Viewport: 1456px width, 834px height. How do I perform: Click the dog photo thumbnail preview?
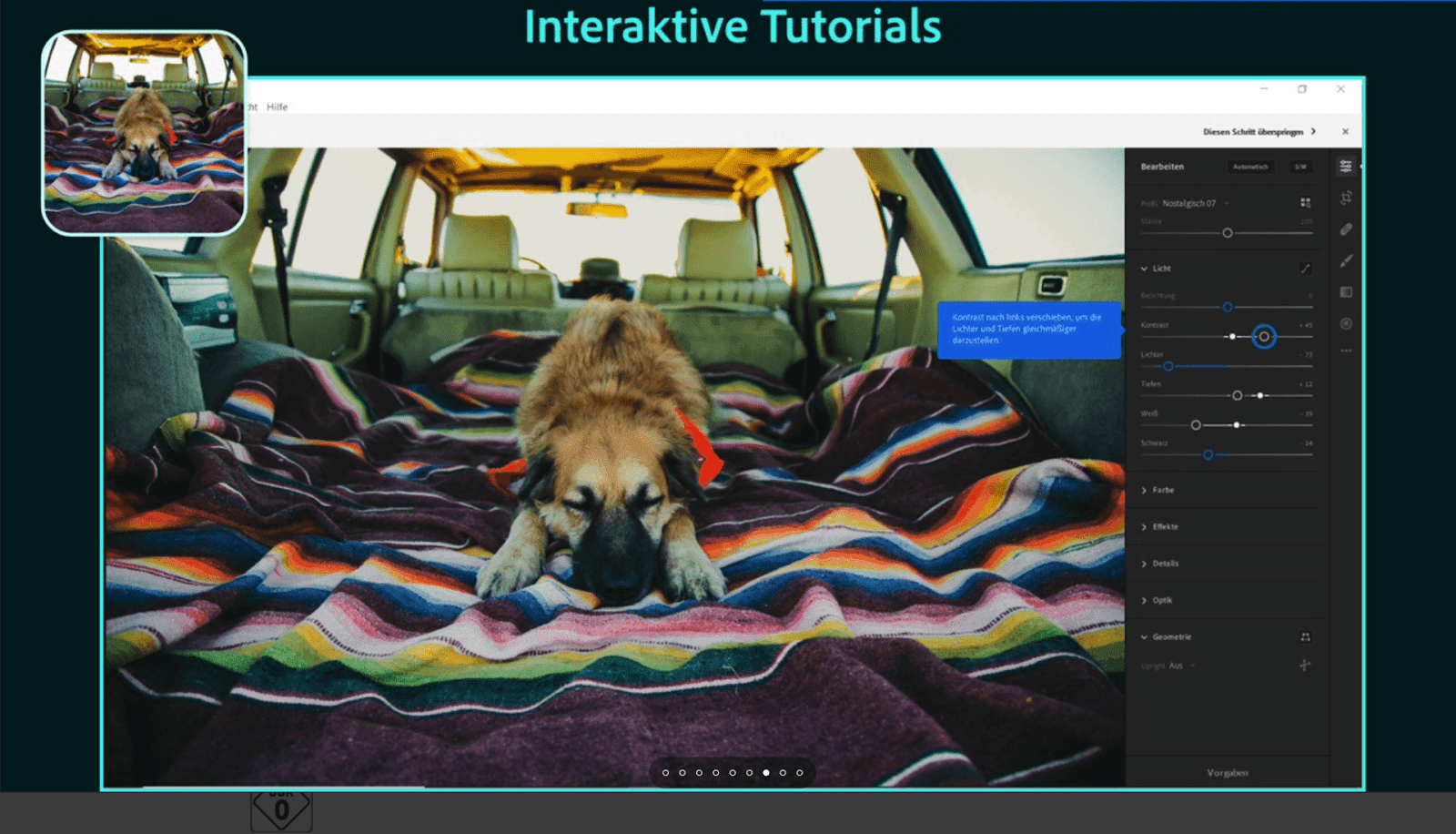144,133
